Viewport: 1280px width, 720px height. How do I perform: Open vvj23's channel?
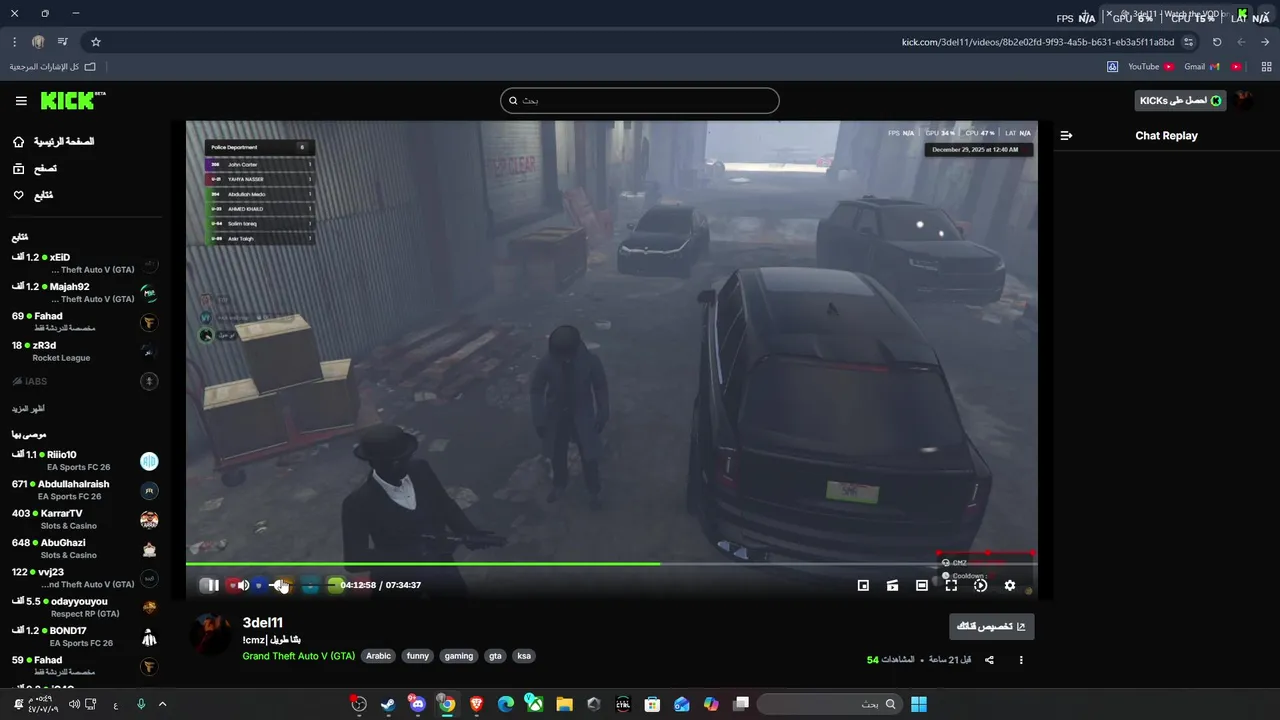pos(85,578)
